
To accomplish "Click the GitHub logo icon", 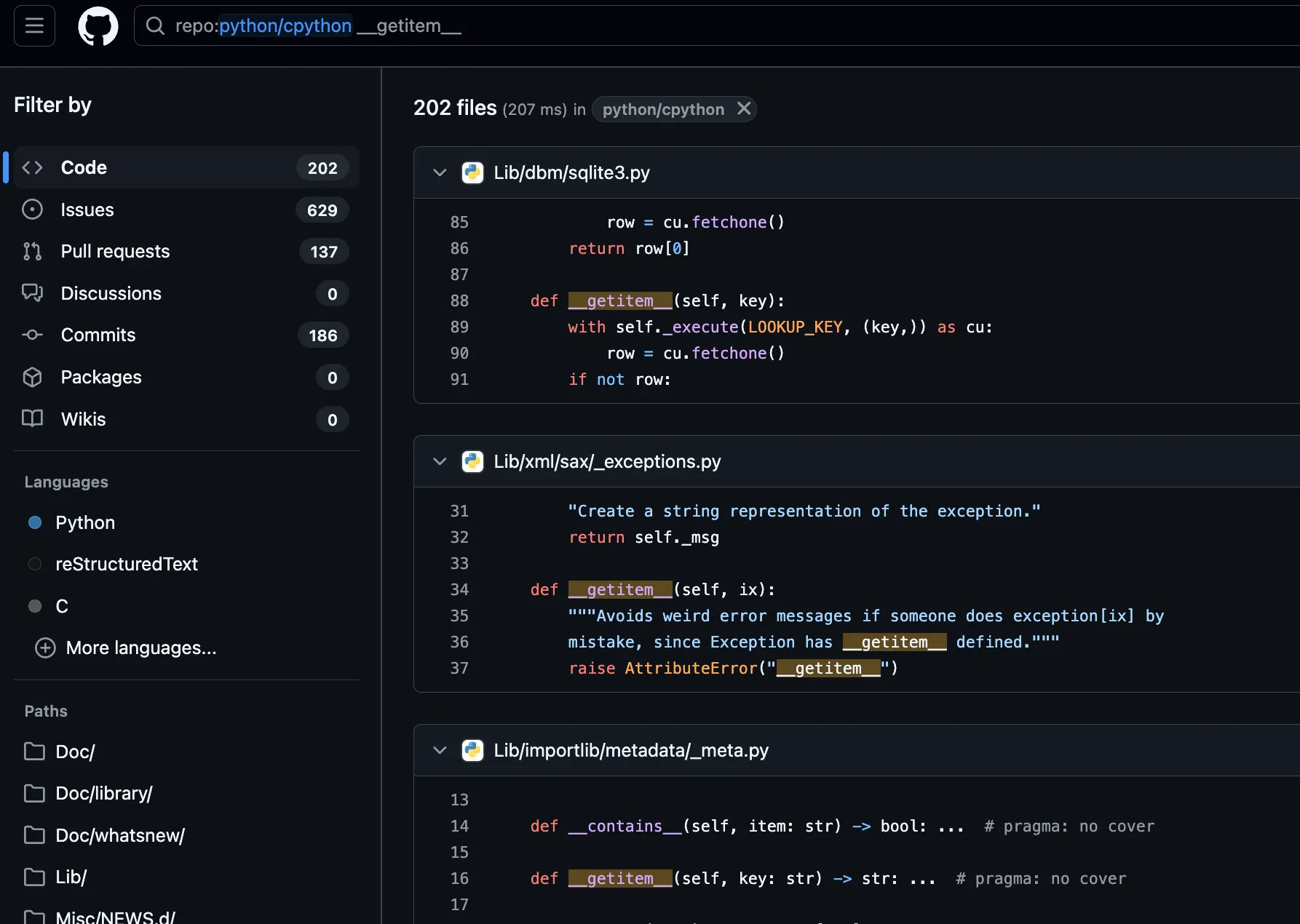I will tap(98, 26).
